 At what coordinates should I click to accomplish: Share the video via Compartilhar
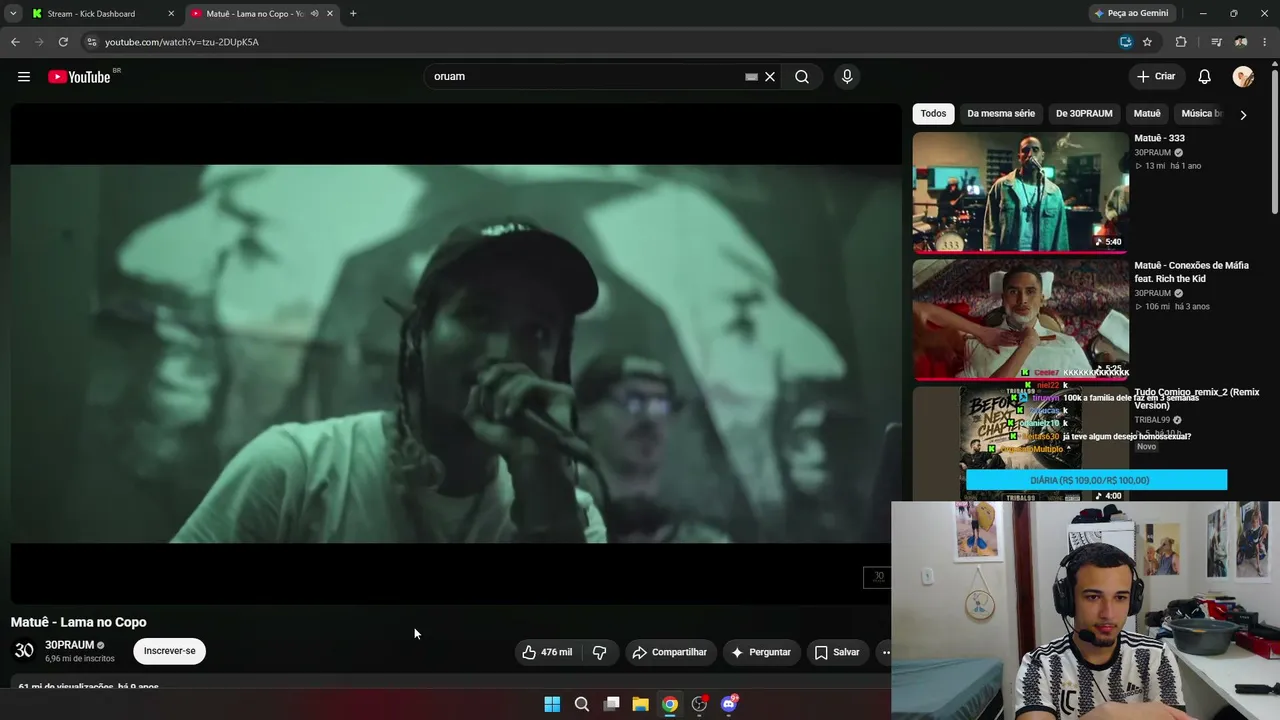click(670, 652)
